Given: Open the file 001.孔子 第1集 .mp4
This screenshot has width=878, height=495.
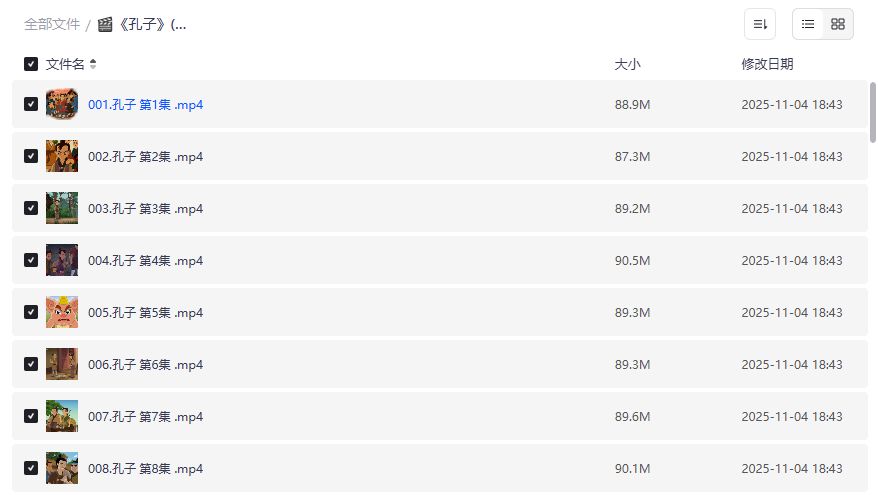Looking at the screenshot, I should click(x=146, y=104).
